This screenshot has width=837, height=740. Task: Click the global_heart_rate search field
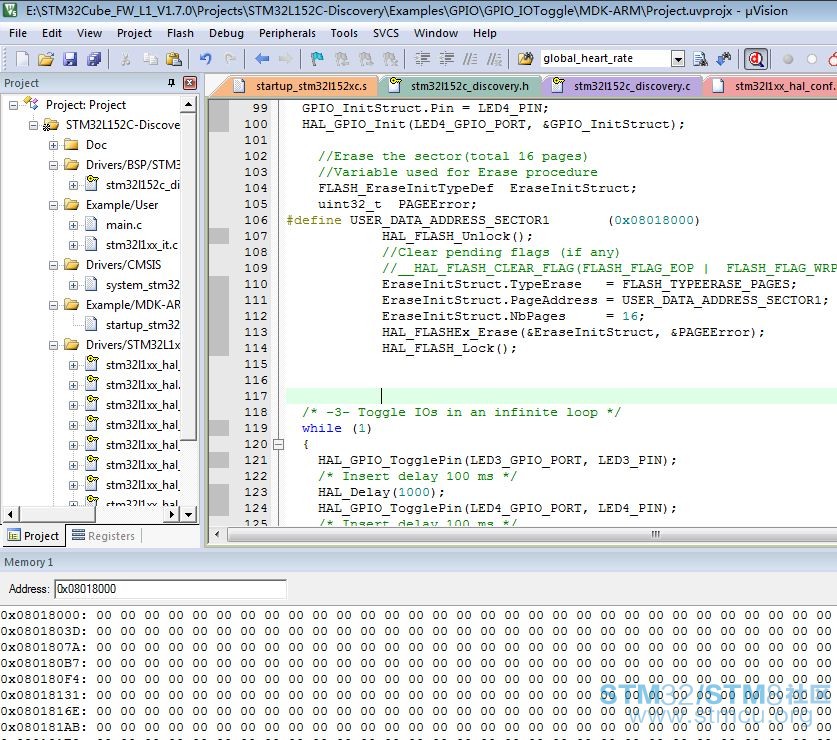(x=605, y=59)
